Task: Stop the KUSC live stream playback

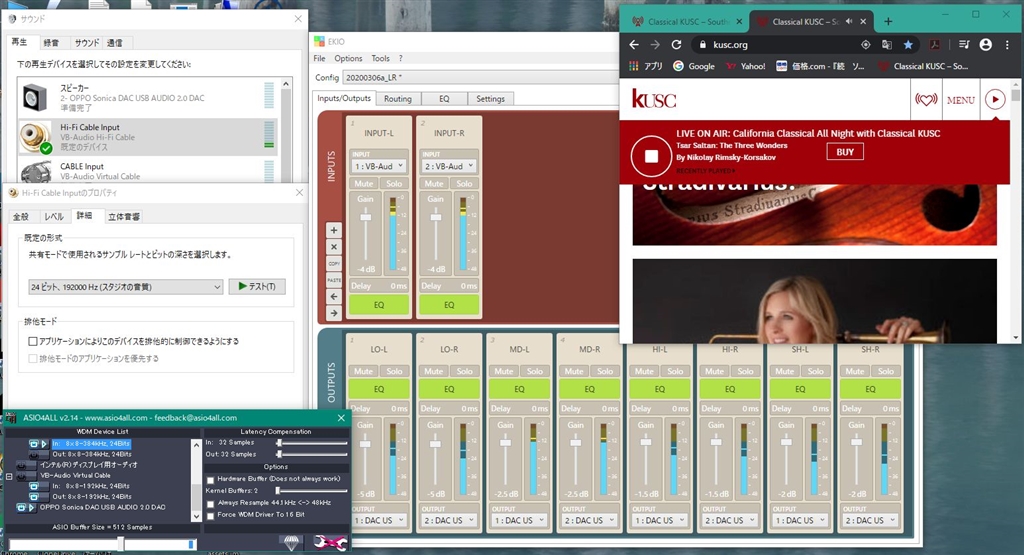Action: click(x=651, y=156)
